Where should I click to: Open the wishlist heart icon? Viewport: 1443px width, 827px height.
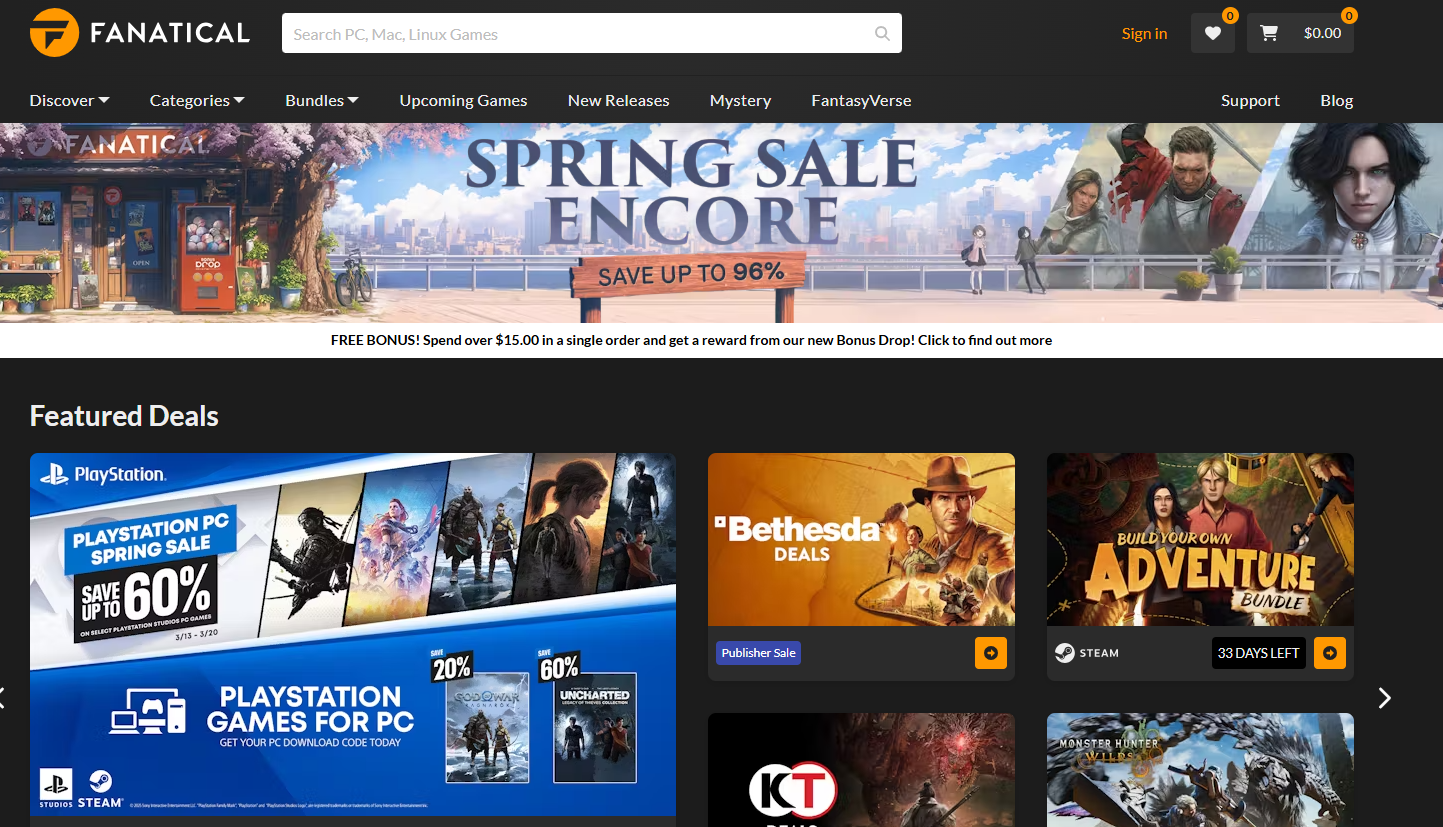(x=1213, y=33)
